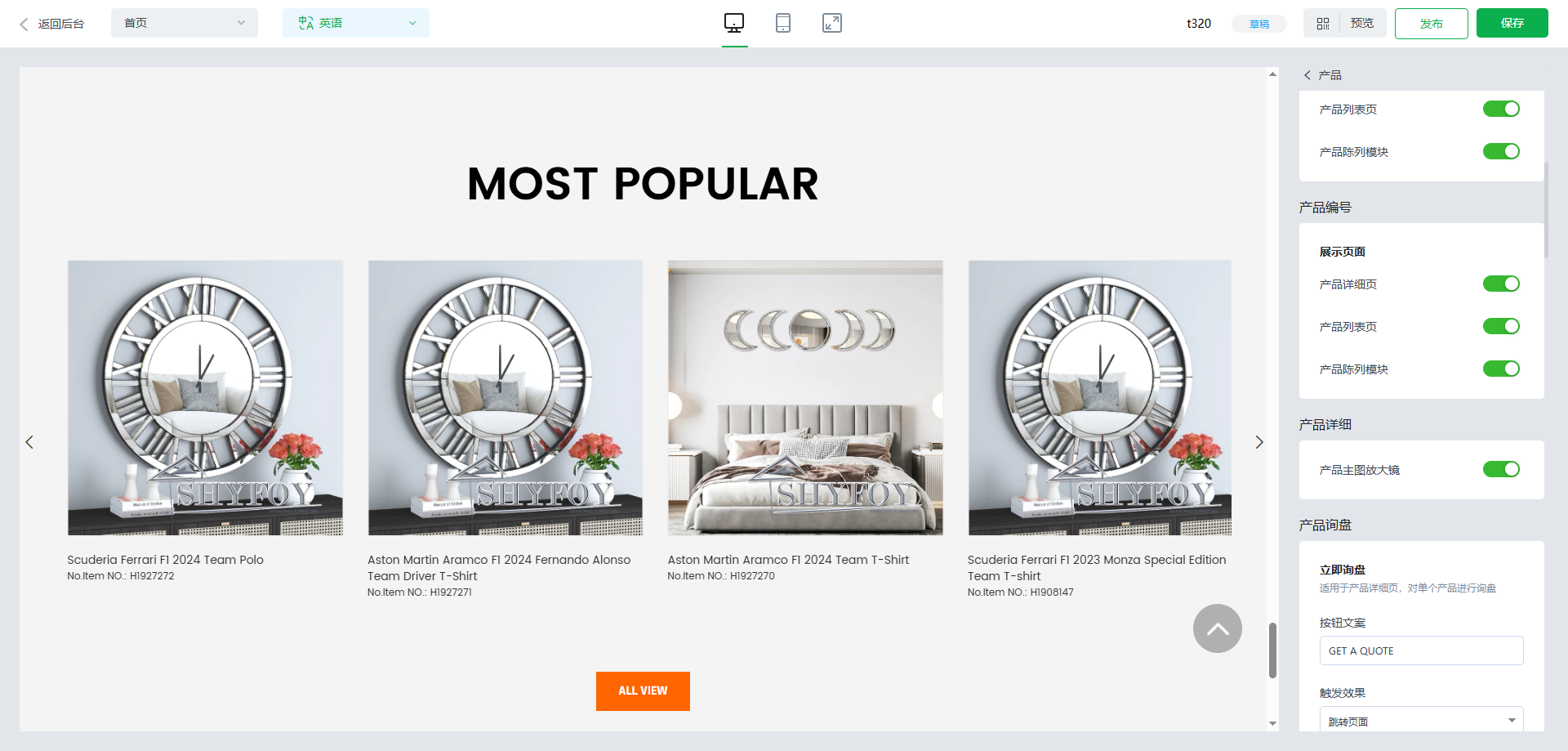Click the GET A QUOTE text field
The height and width of the screenshot is (751, 1568).
pos(1422,650)
